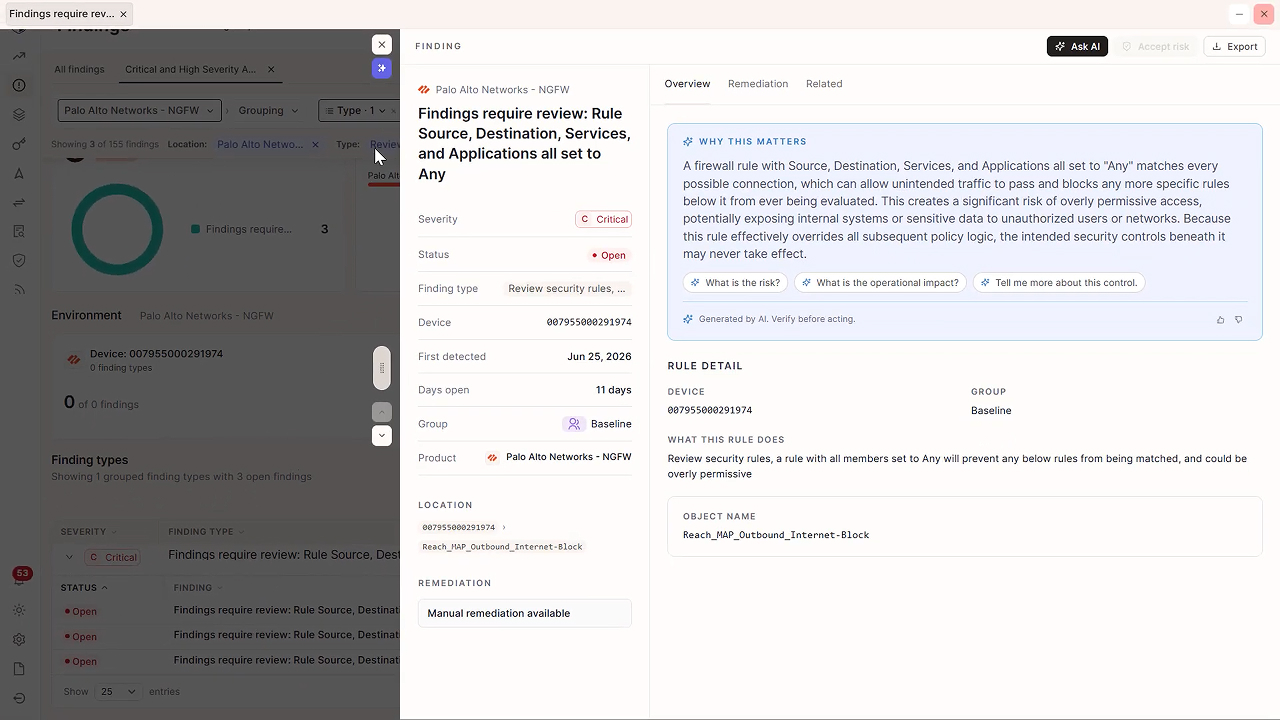Image resolution: width=1280 pixels, height=720 pixels.
Task: Close the finding detail panel
Action: tap(382, 45)
